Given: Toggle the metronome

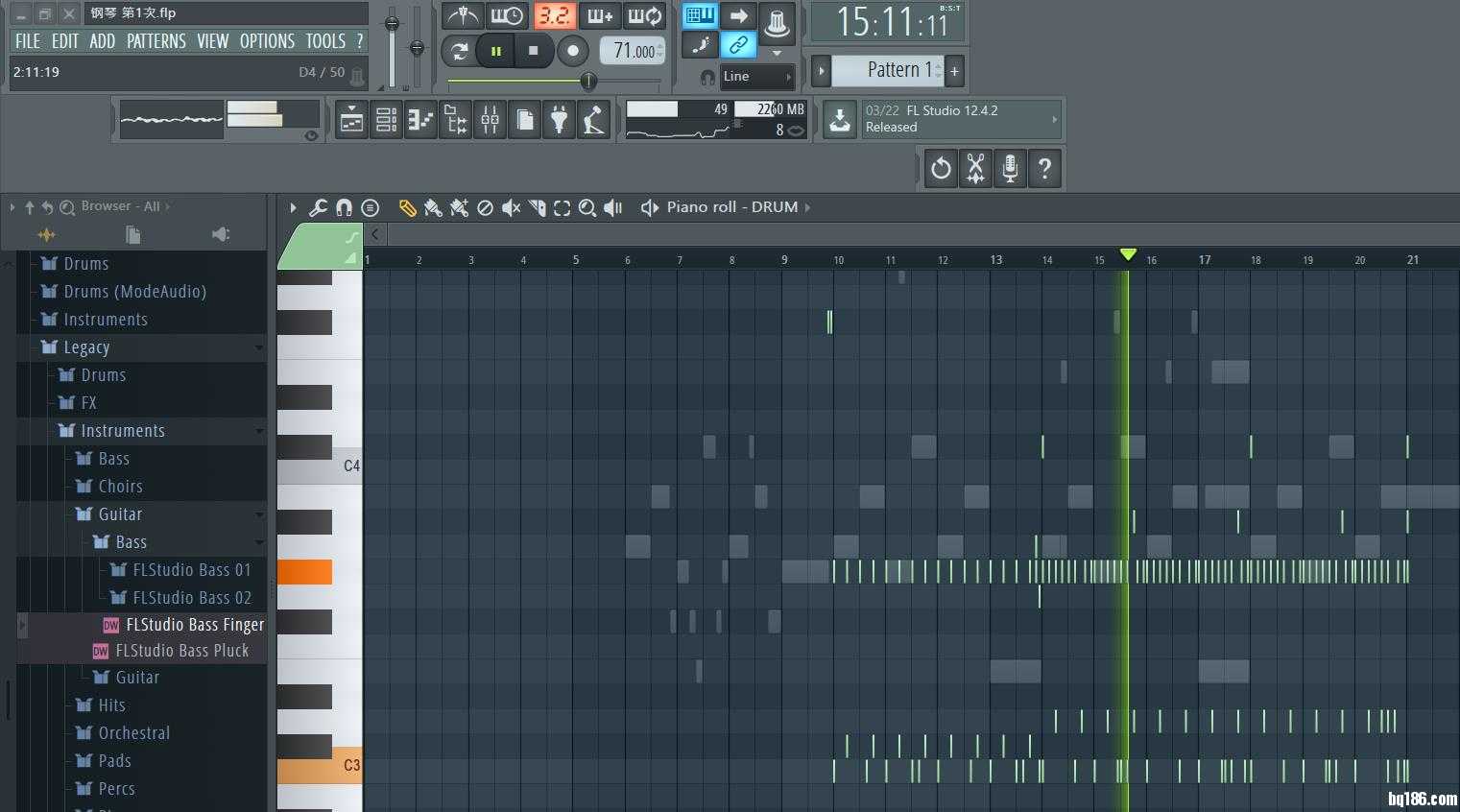Looking at the screenshot, I should tap(463, 16).
